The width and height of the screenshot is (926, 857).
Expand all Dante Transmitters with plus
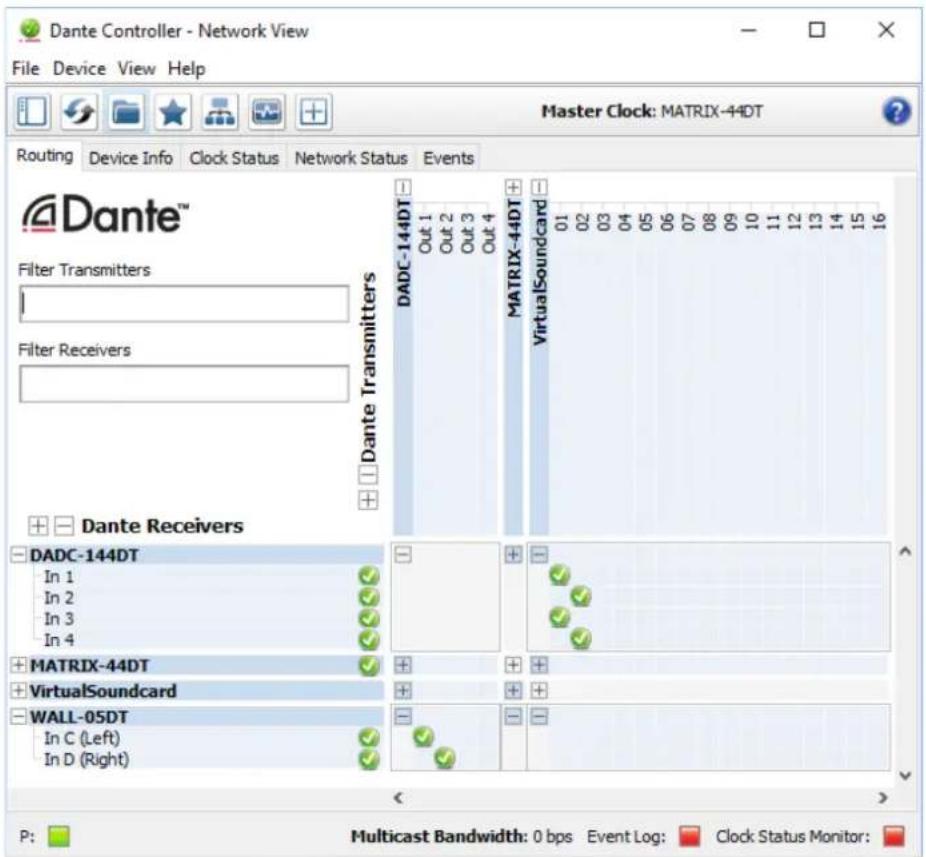point(368,500)
